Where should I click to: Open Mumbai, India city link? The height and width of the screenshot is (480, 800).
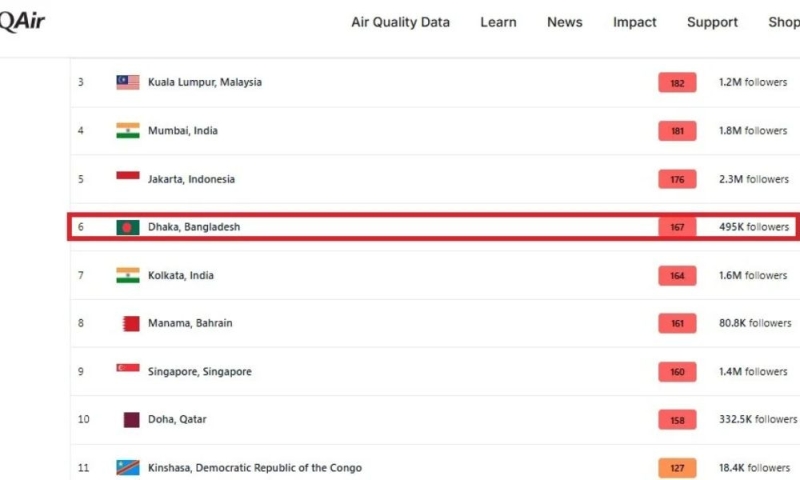click(183, 131)
